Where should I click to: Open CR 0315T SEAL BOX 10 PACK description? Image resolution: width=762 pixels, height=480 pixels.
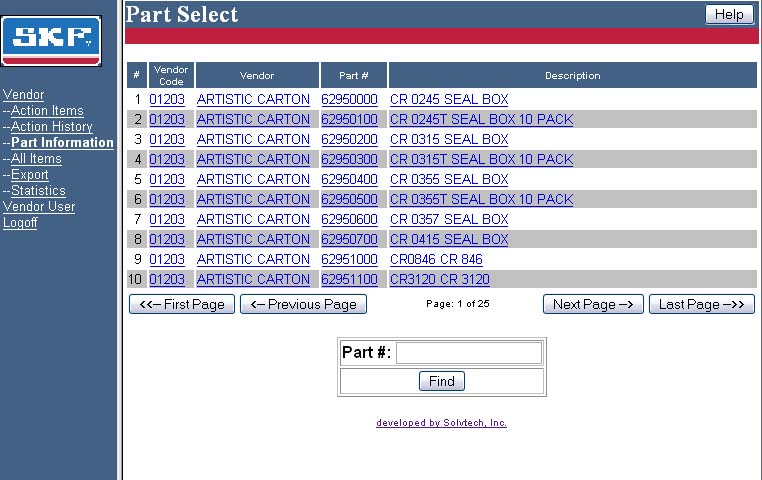[482, 159]
